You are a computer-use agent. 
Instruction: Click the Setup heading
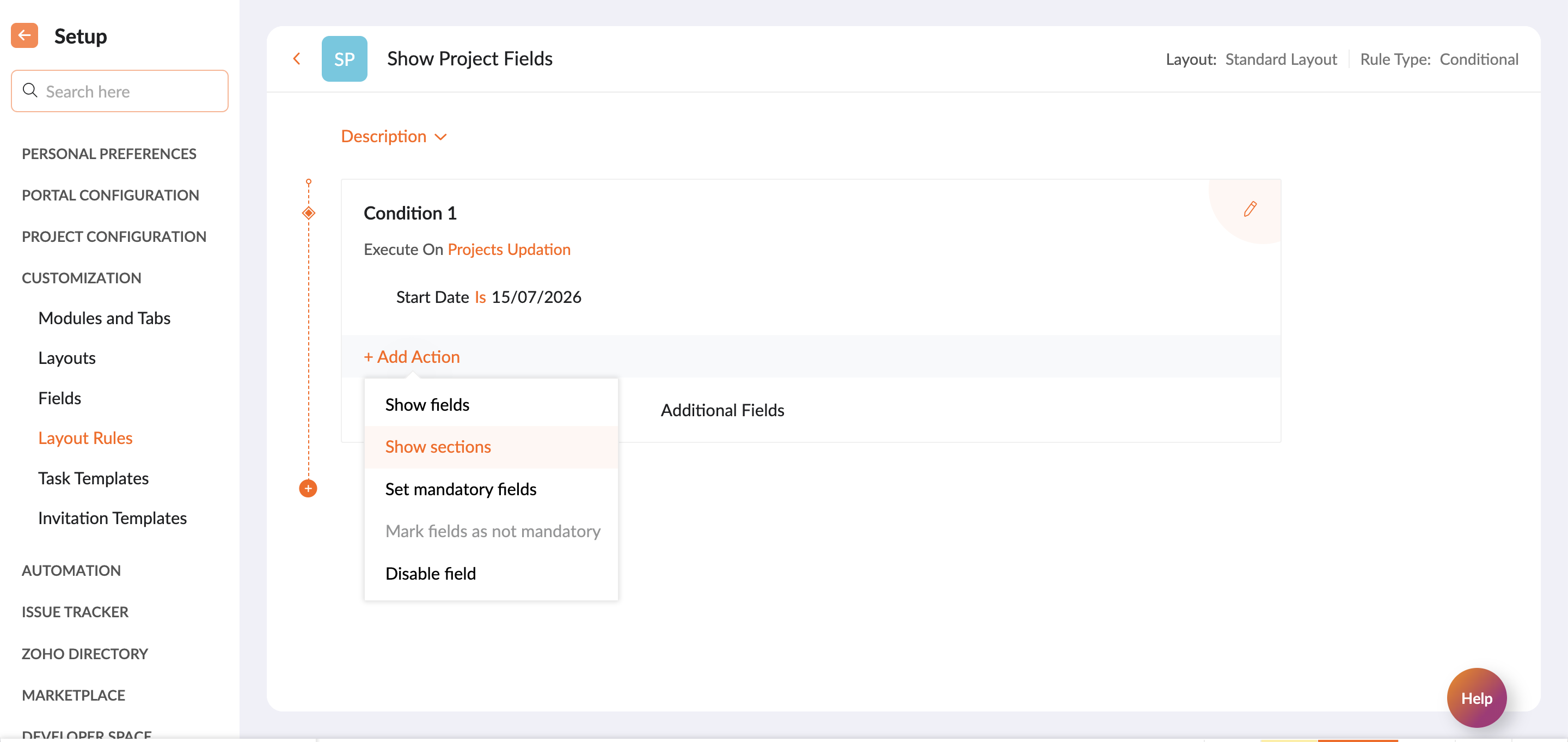(x=81, y=36)
